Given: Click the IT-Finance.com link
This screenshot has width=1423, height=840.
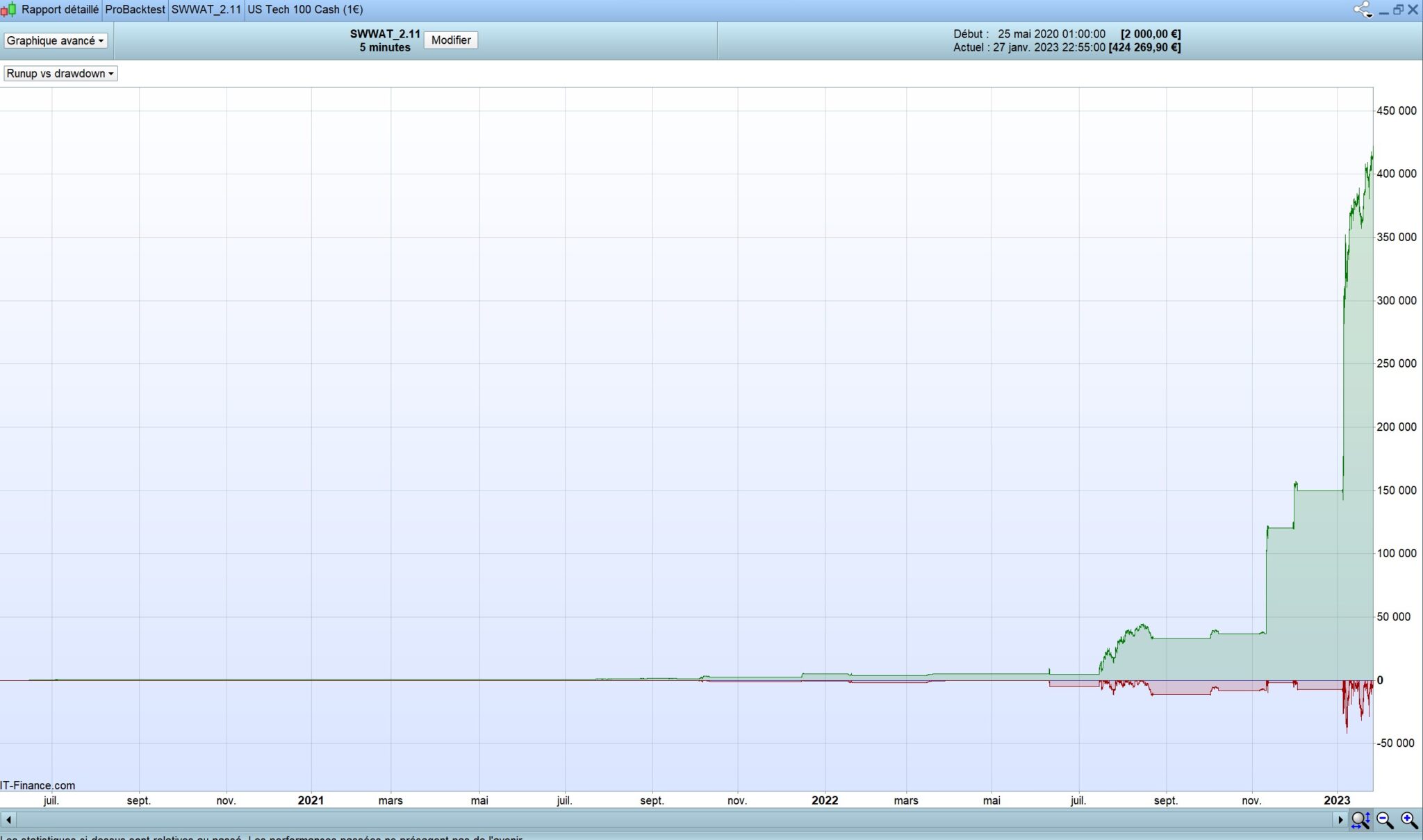Looking at the screenshot, I should pyautogui.click(x=38, y=785).
